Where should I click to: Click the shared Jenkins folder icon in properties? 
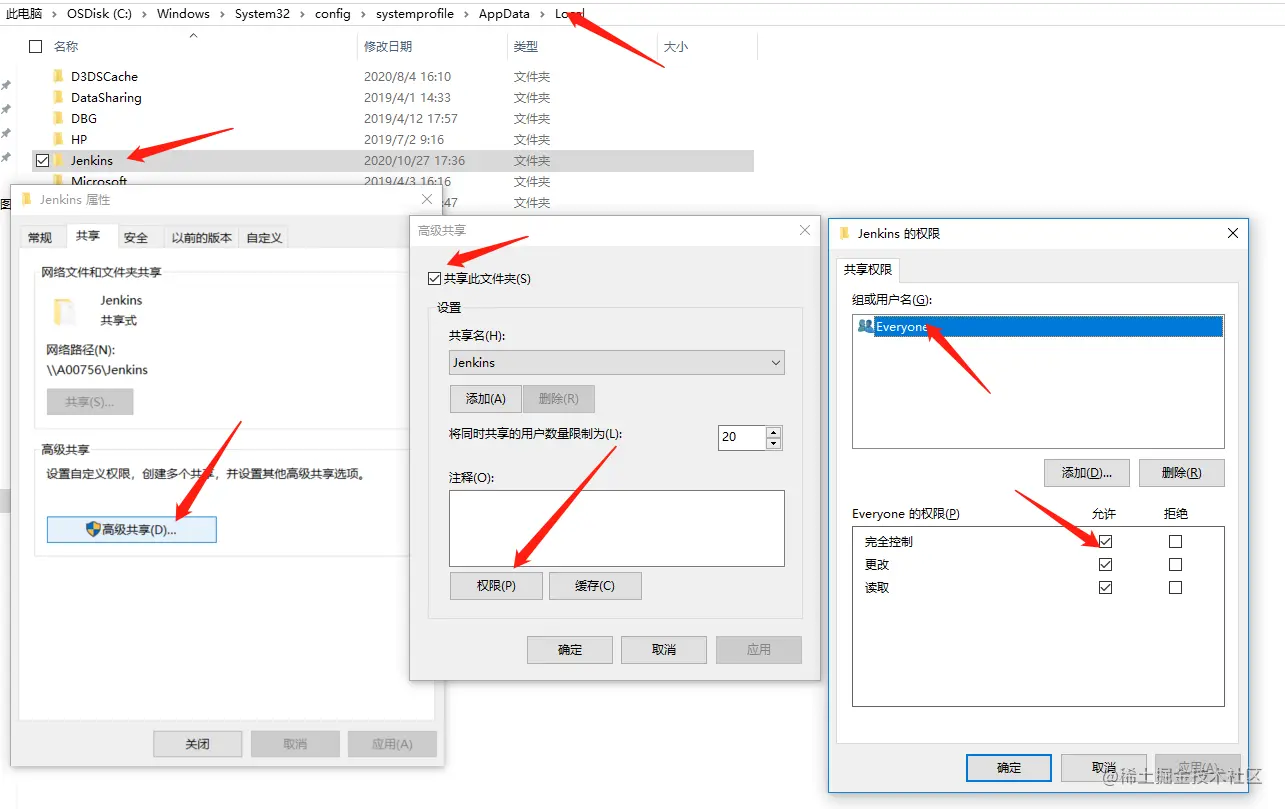(65, 311)
